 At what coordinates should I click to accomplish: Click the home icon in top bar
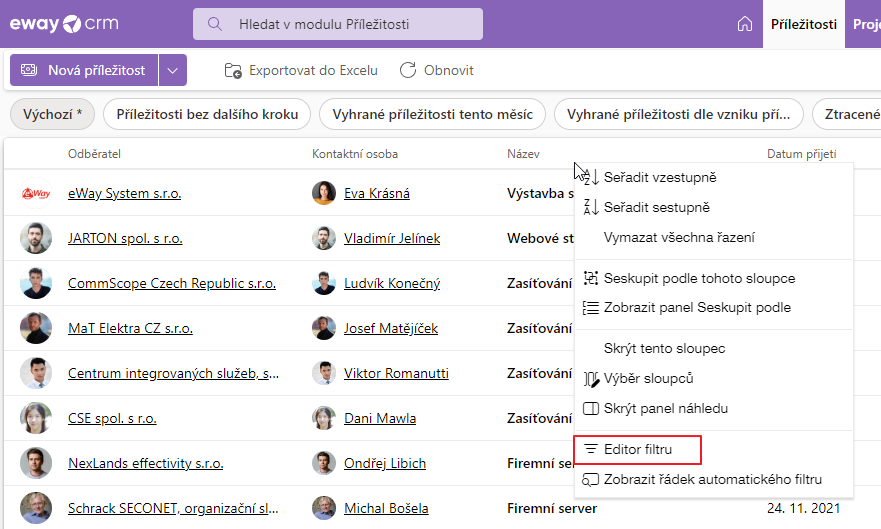point(744,24)
